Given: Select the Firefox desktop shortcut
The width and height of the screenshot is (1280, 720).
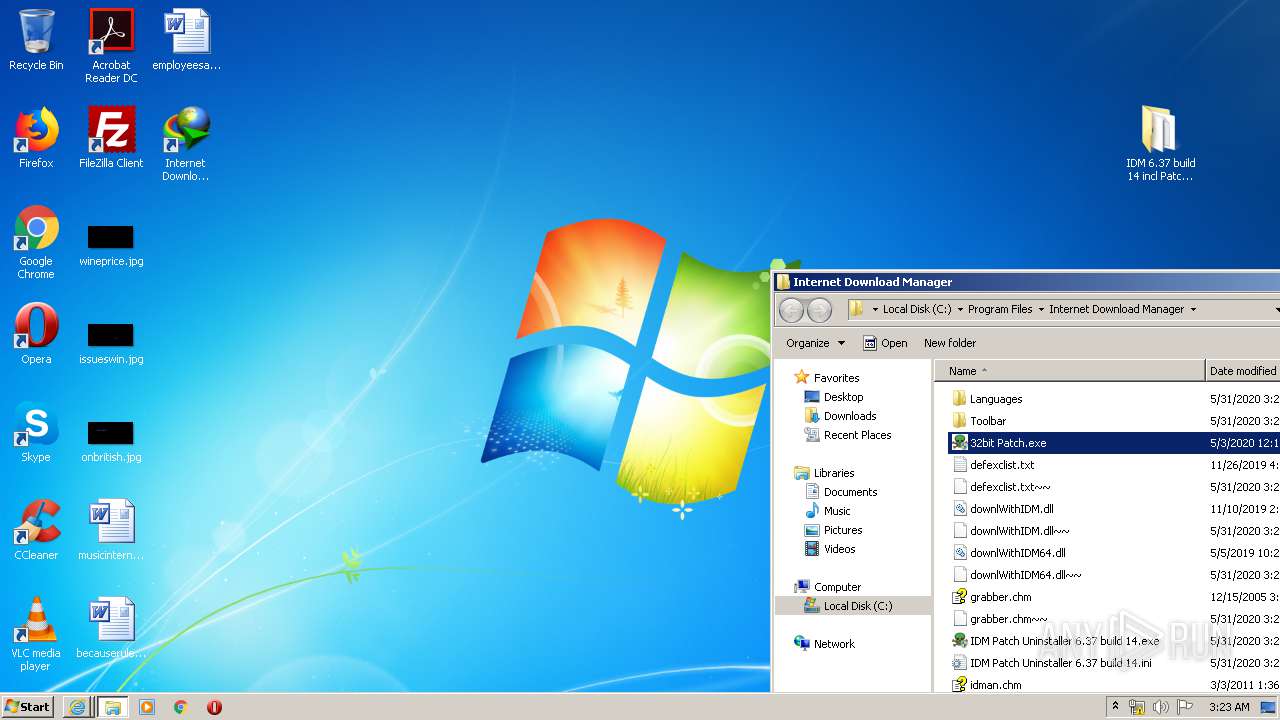Looking at the screenshot, I should pos(36,138).
